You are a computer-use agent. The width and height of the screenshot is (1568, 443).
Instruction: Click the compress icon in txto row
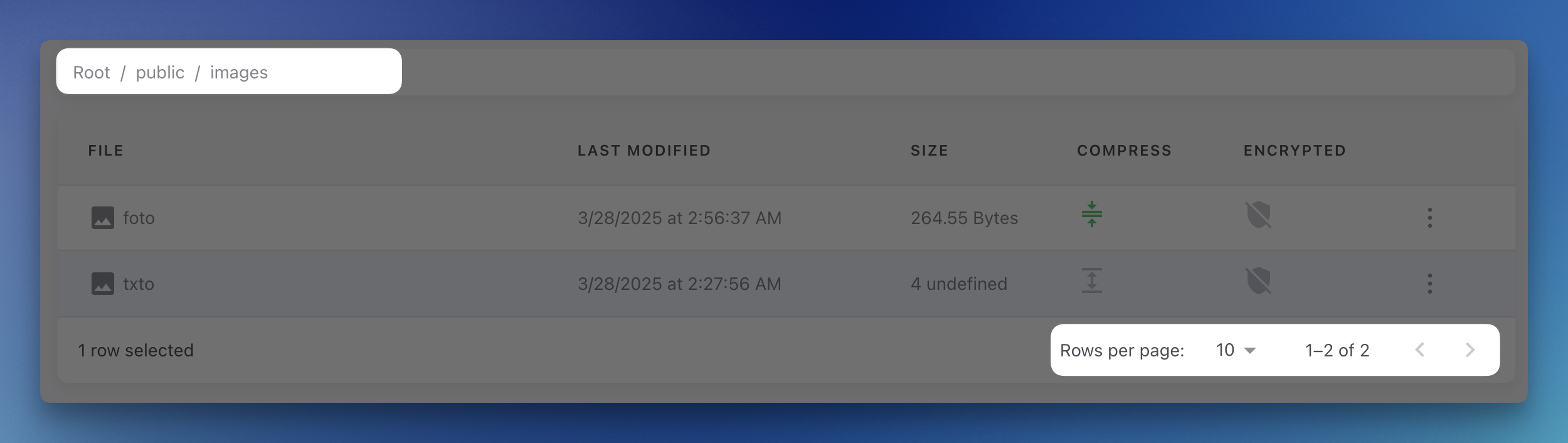[1091, 280]
